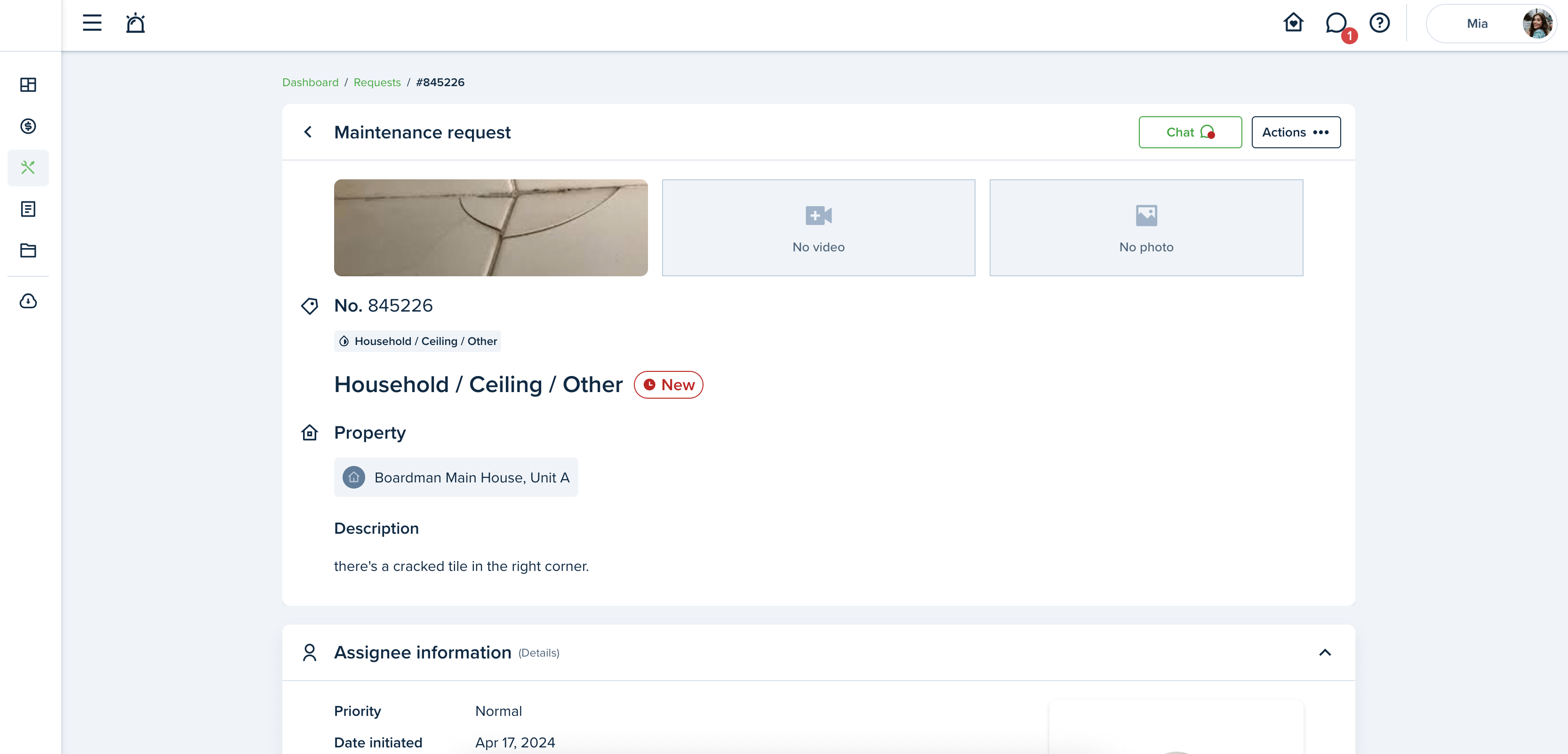Open the folder icon in sidebar

coord(28,250)
